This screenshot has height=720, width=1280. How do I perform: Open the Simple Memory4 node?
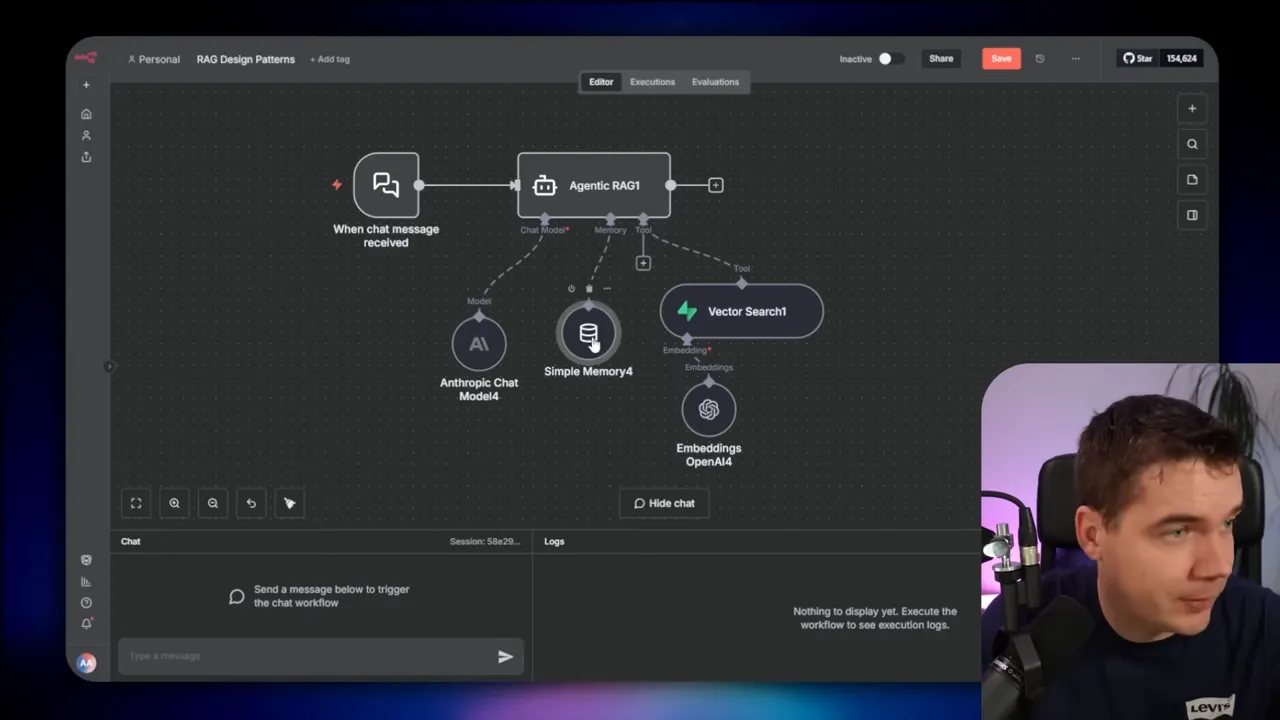click(588, 335)
